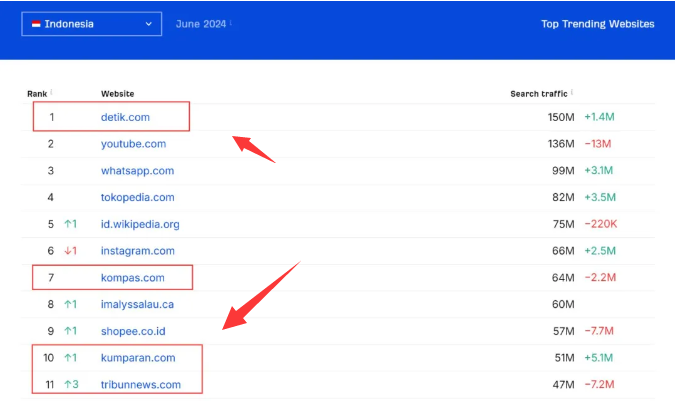Click the 66M traffic value for instagram.com
Viewport: 676px width, 408px height.
click(x=563, y=251)
